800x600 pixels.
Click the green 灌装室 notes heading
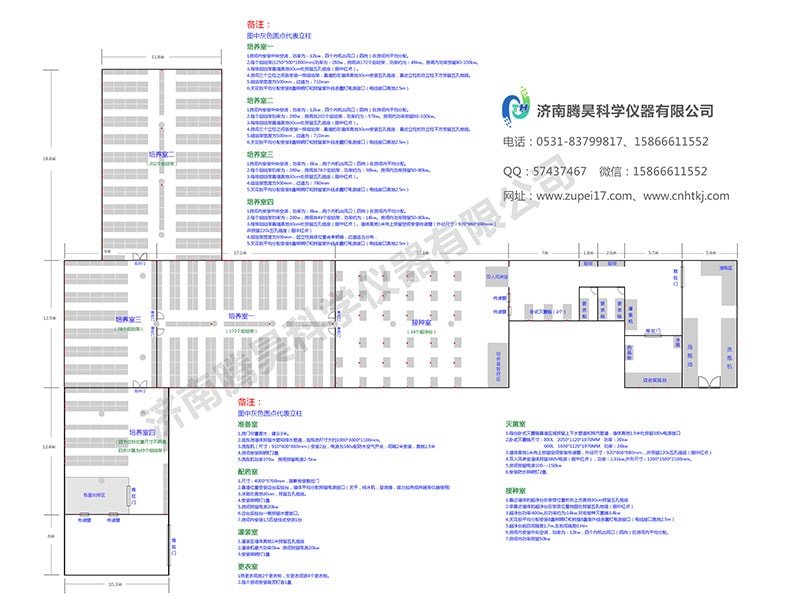[249, 531]
